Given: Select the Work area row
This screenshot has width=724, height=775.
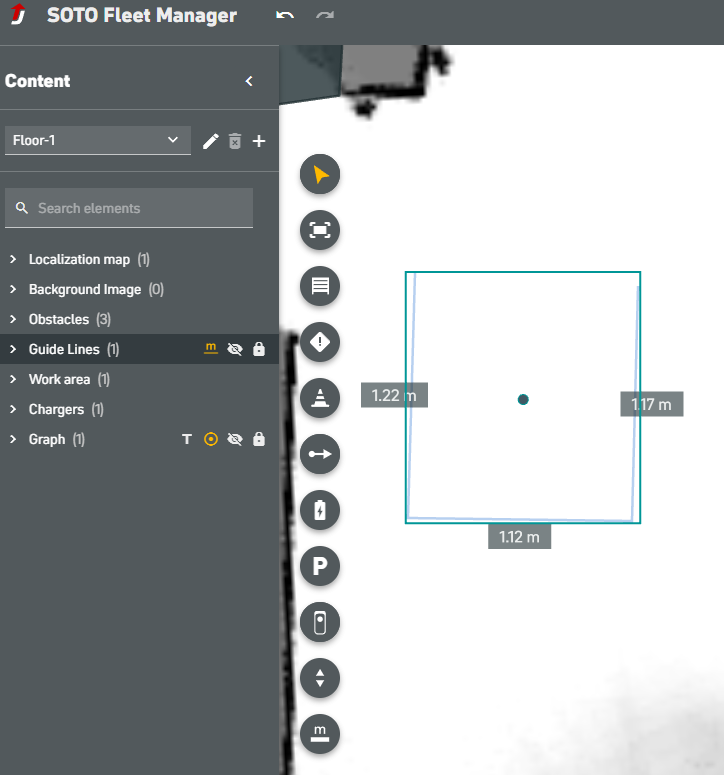Looking at the screenshot, I should coord(139,379).
